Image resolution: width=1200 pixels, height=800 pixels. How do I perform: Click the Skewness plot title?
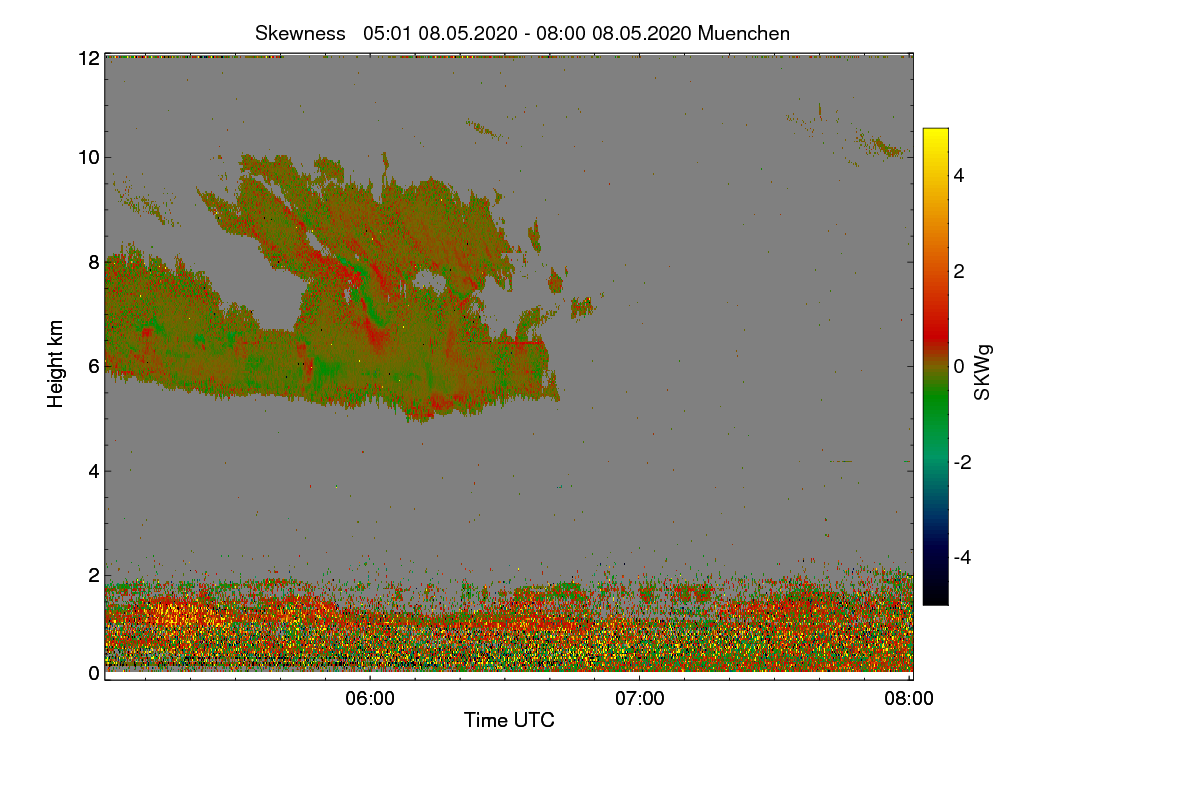click(x=522, y=33)
